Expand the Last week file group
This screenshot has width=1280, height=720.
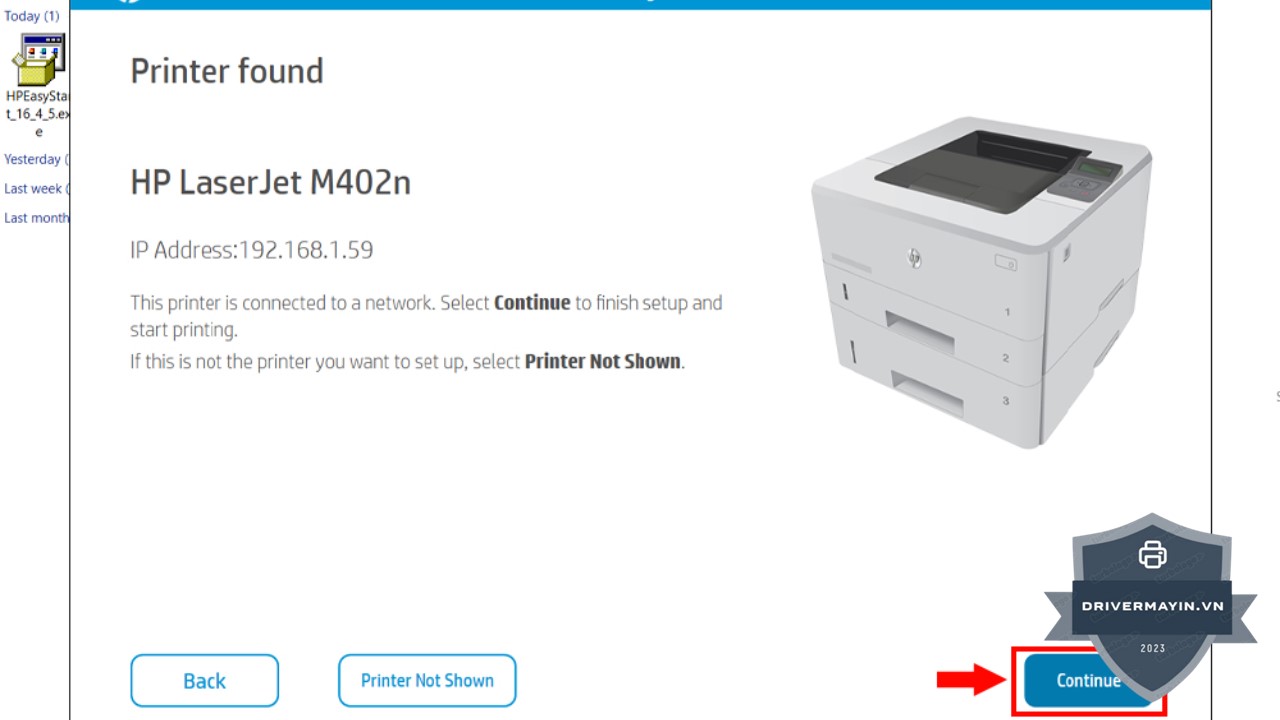(x=37, y=188)
